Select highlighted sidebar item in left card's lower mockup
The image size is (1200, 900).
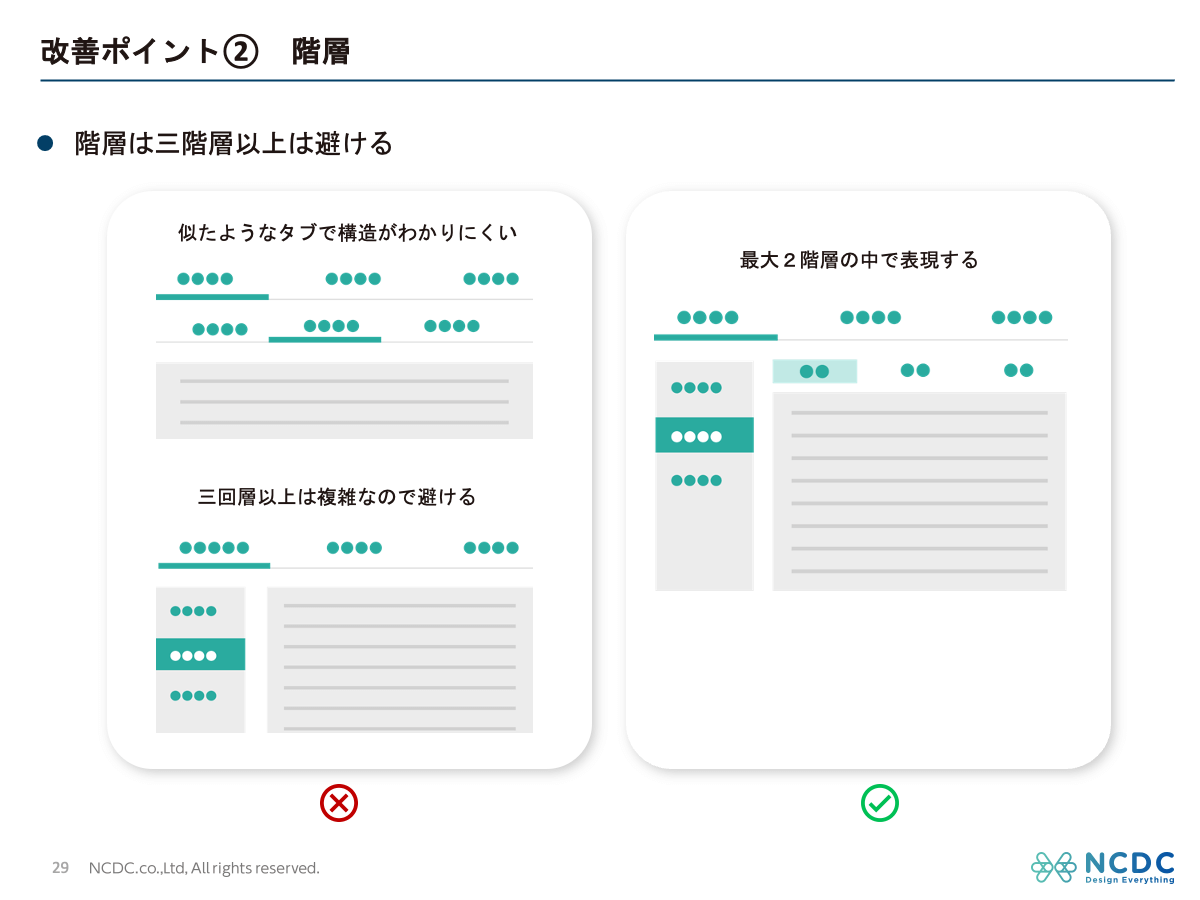coord(200,655)
